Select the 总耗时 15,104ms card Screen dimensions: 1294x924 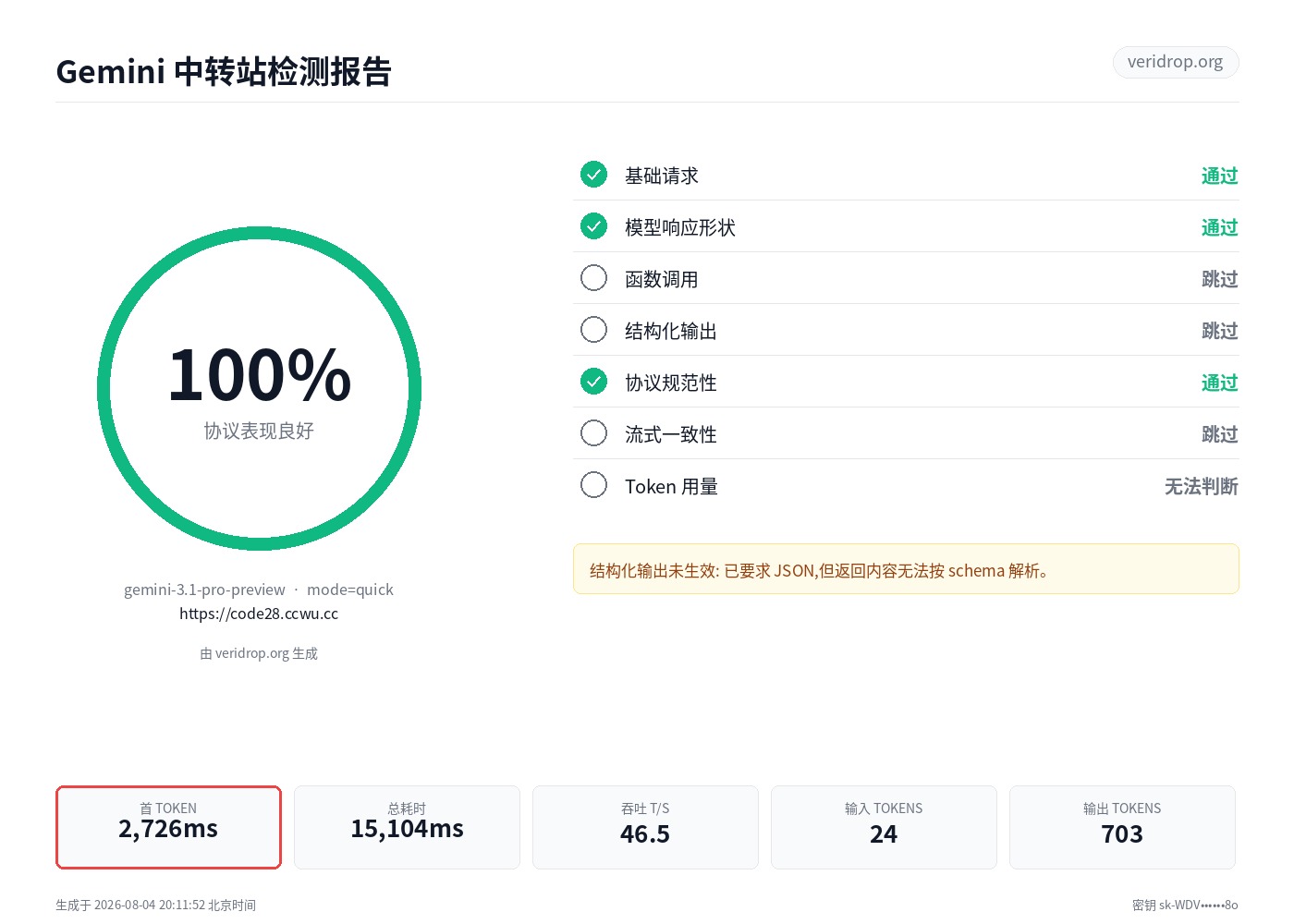(x=407, y=827)
